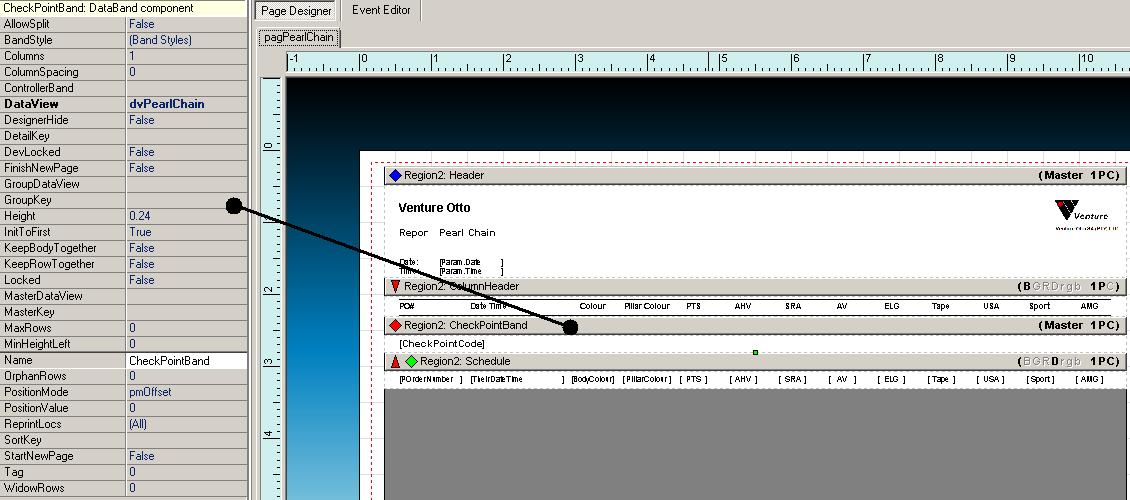Image resolution: width=1130 pixels, height=500 pixels.
Task: Click the Columns value 1
Action: [x=187, y=55]
